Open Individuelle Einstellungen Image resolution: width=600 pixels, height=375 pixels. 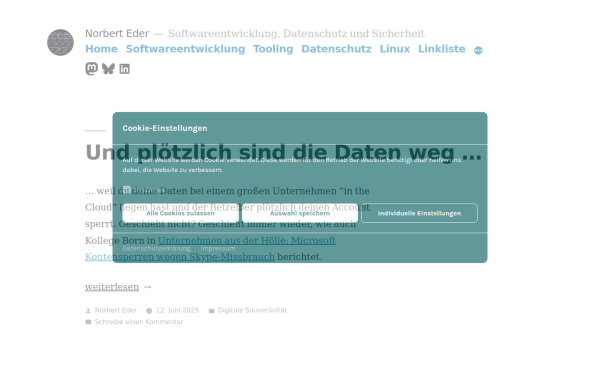click(x=419, y=213)
